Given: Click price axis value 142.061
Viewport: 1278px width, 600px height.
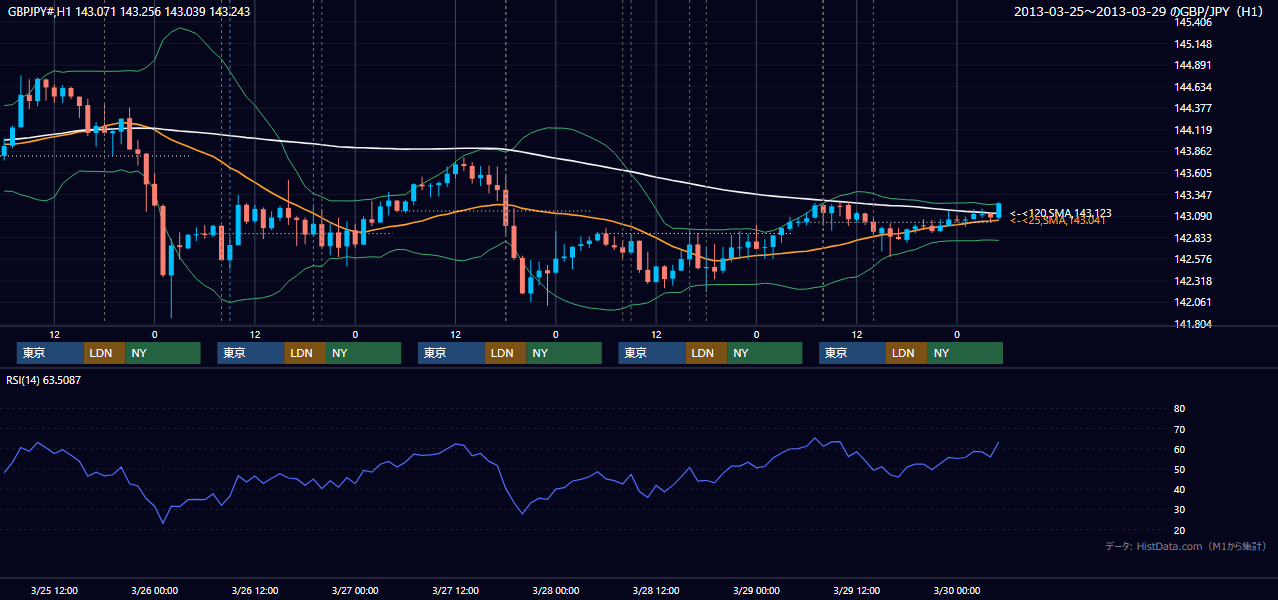Looking at the screenshot, I should tap(1193, 302).
